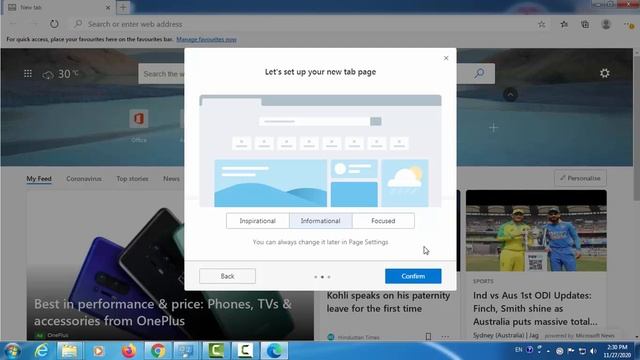Click Manage favourites now link
640x360 pixels.
(207, 40)
